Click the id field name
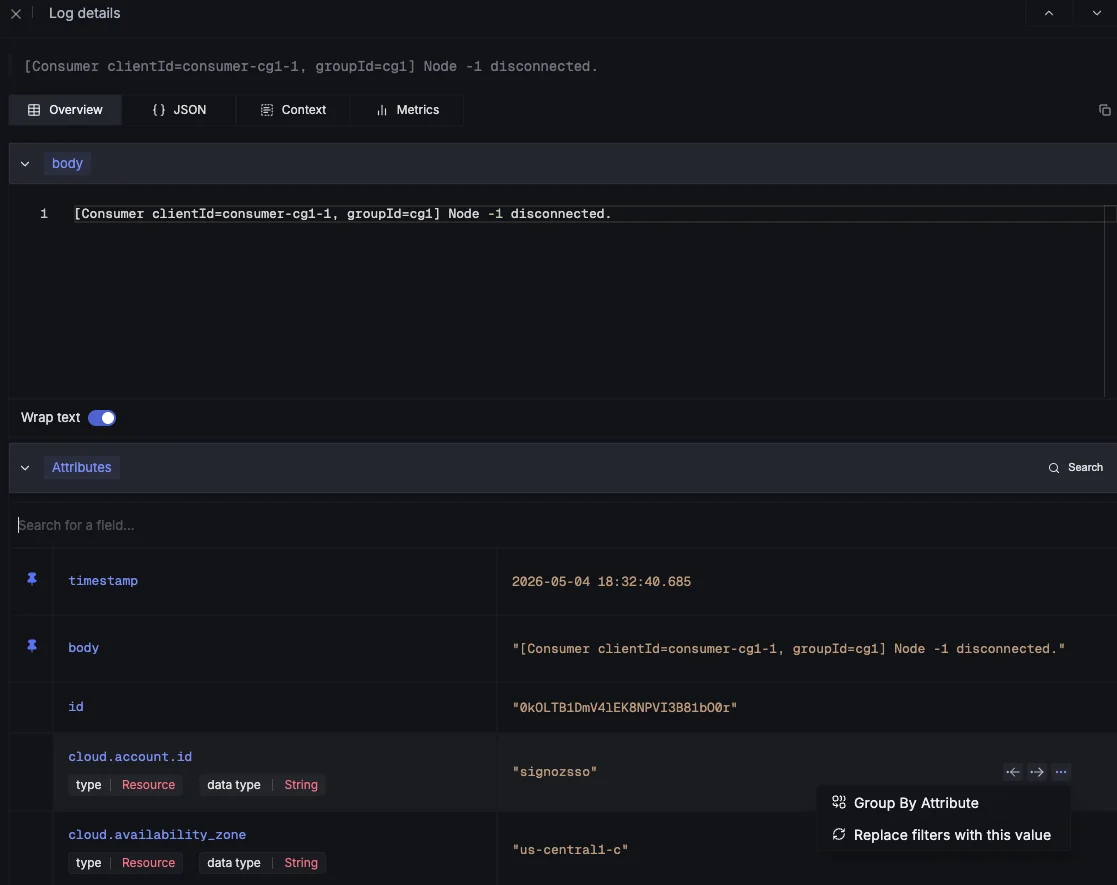Image resolution: width=1117 pixels, height=885 pixels. 76,707
